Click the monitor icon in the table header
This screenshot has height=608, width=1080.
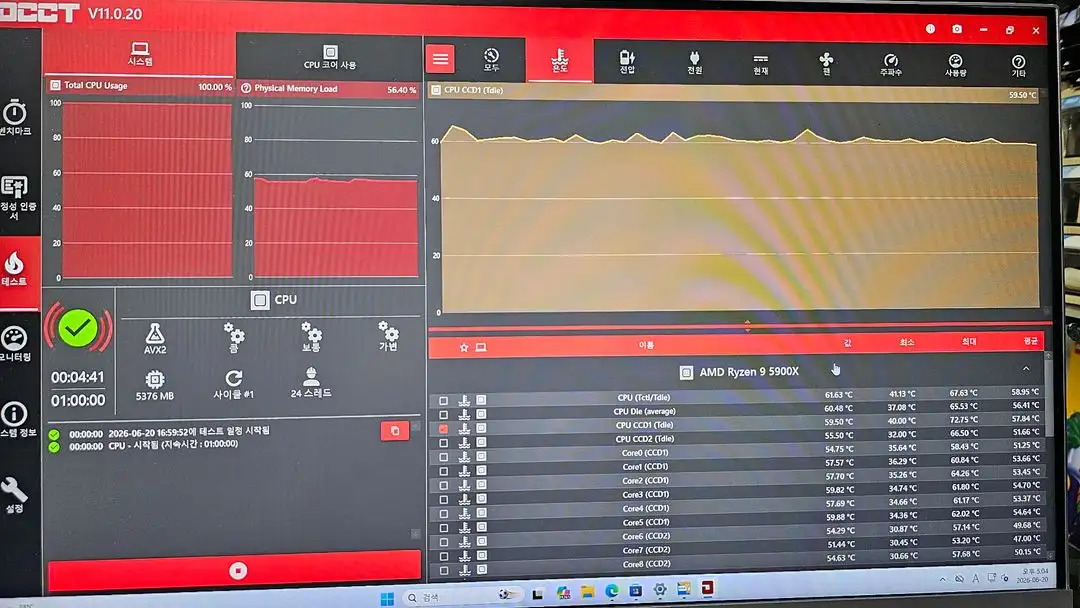[481, 347]
